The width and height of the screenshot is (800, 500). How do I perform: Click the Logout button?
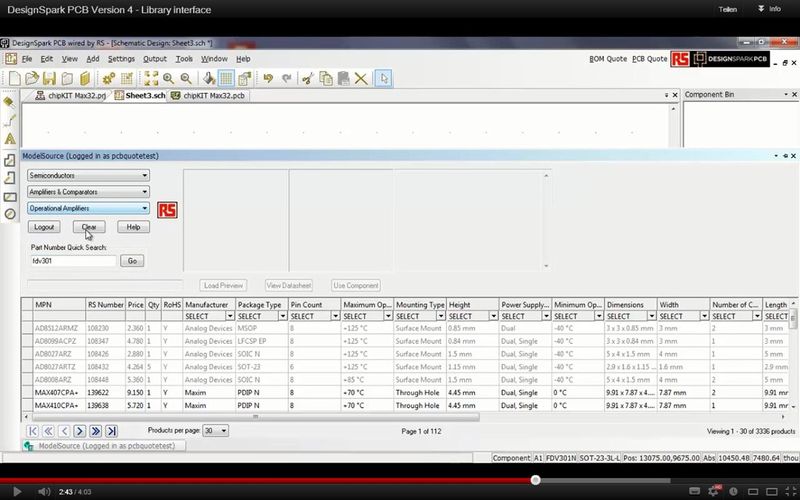point(44,227)
